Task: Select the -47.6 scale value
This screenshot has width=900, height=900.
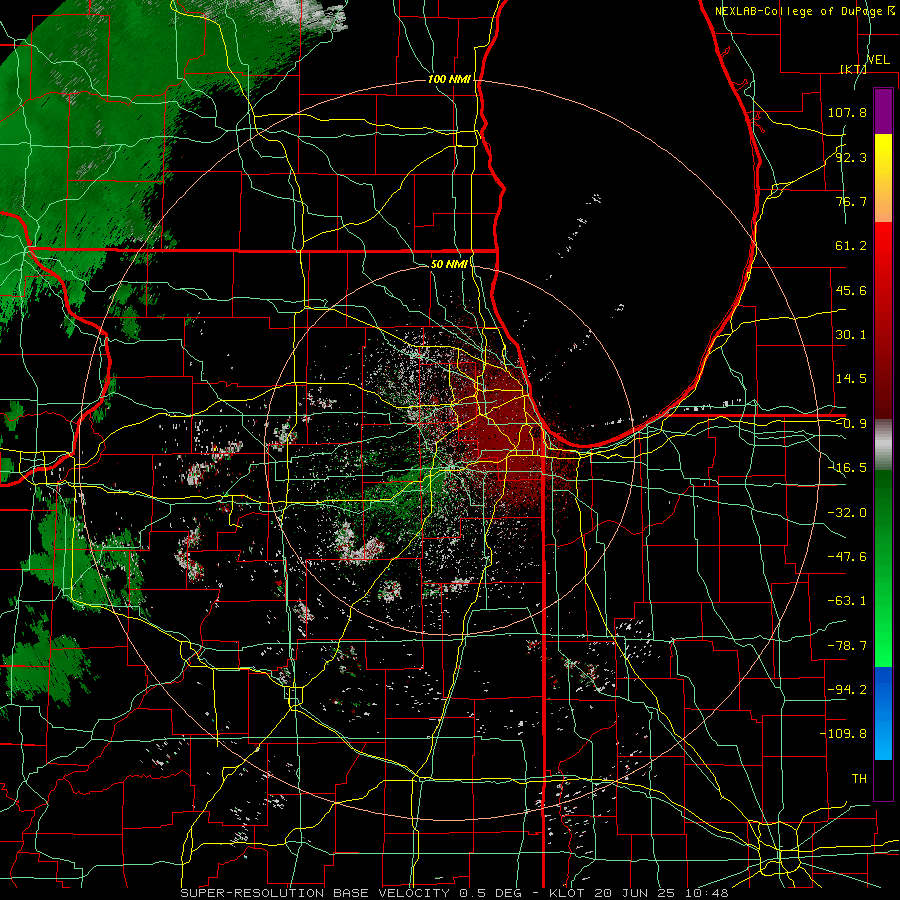Action: coord(847,557)
